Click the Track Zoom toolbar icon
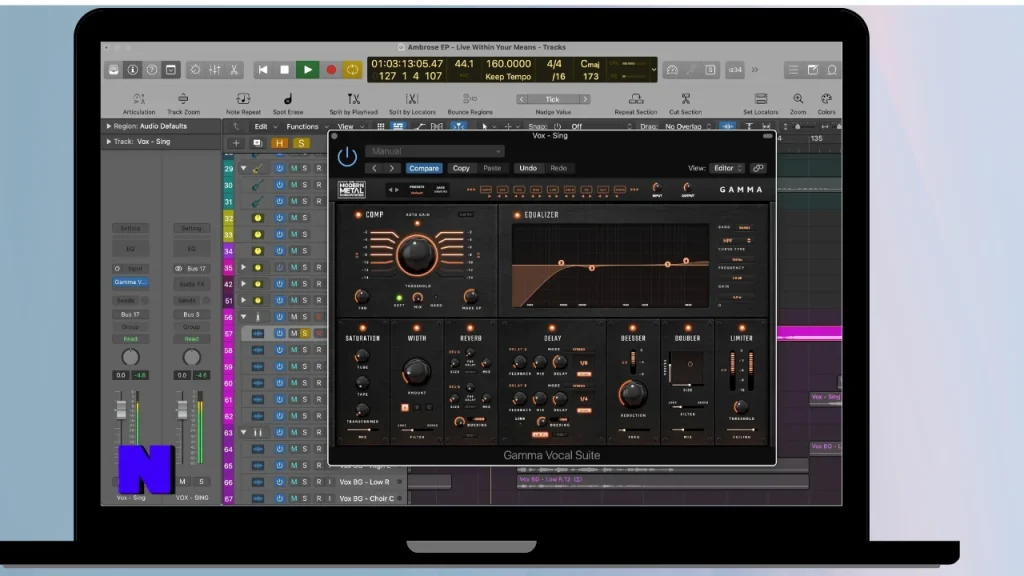This screenshot has width=1024, height=576. click(183, 99)
